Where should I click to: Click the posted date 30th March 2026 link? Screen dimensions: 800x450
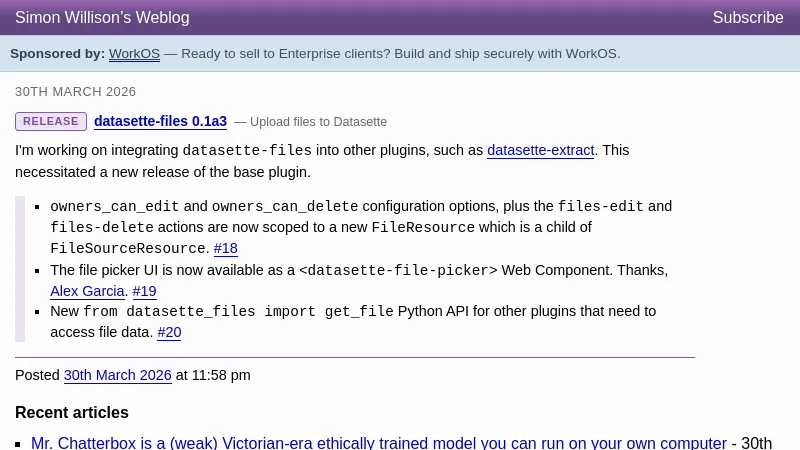(118, 376)
